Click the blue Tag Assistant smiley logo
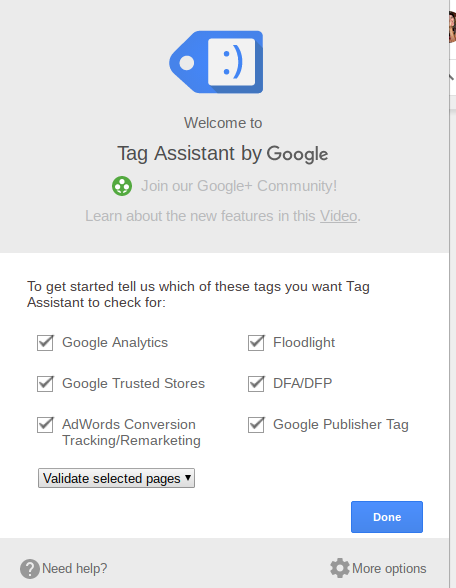The image size is (456, 588). (x=216, y=62)
